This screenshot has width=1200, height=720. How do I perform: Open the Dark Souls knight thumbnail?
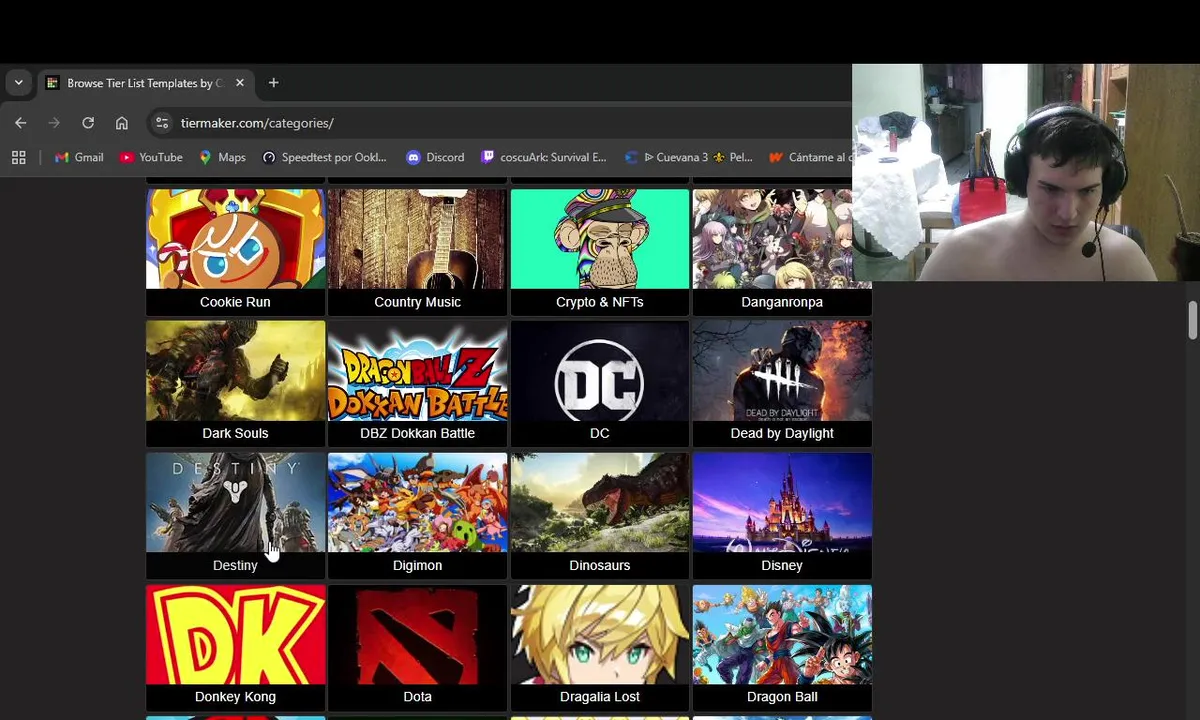[x=235, y=370]
